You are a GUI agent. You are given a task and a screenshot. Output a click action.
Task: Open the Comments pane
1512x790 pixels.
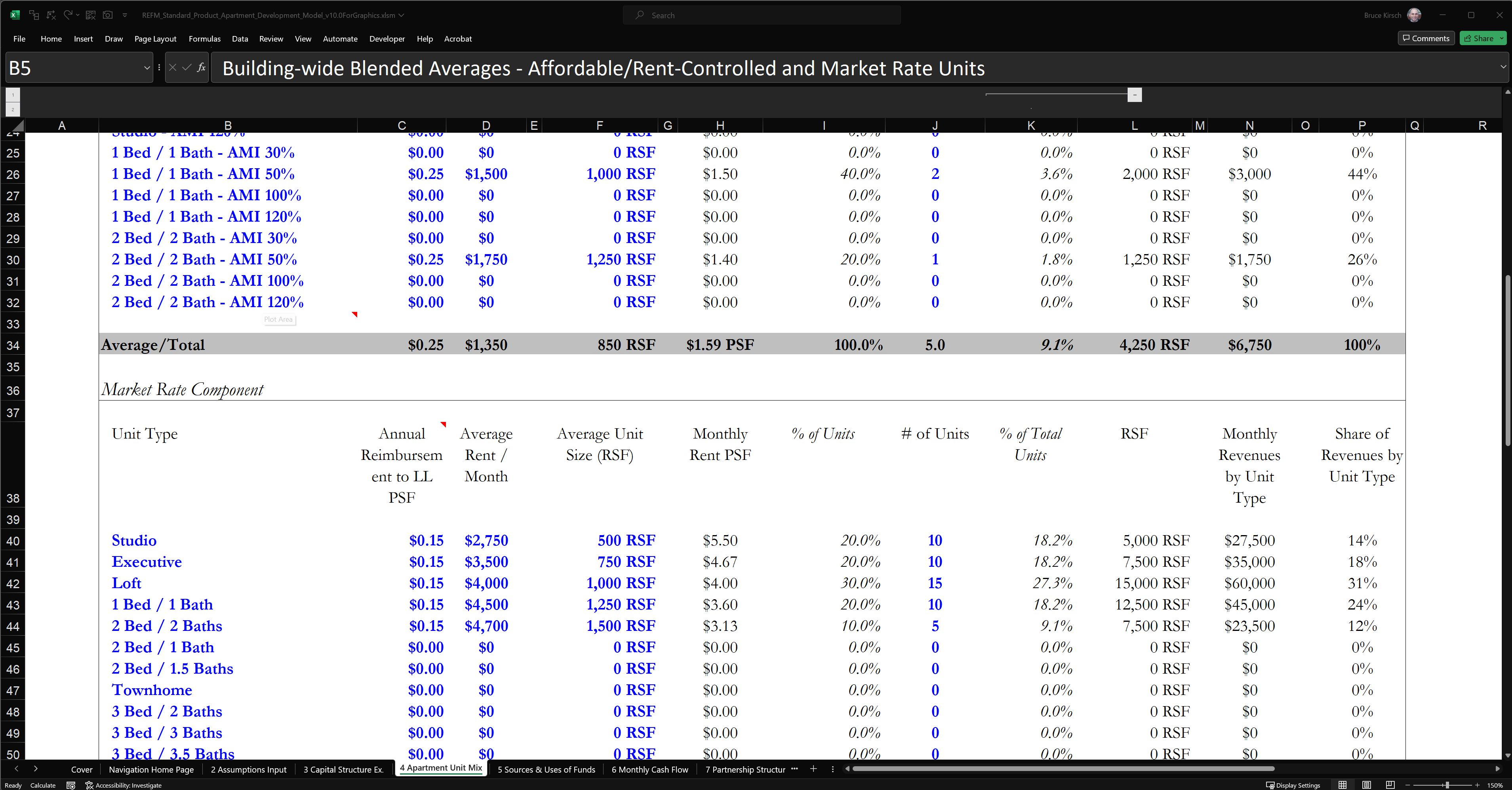pyautogui.click(x=1426, y=38)
